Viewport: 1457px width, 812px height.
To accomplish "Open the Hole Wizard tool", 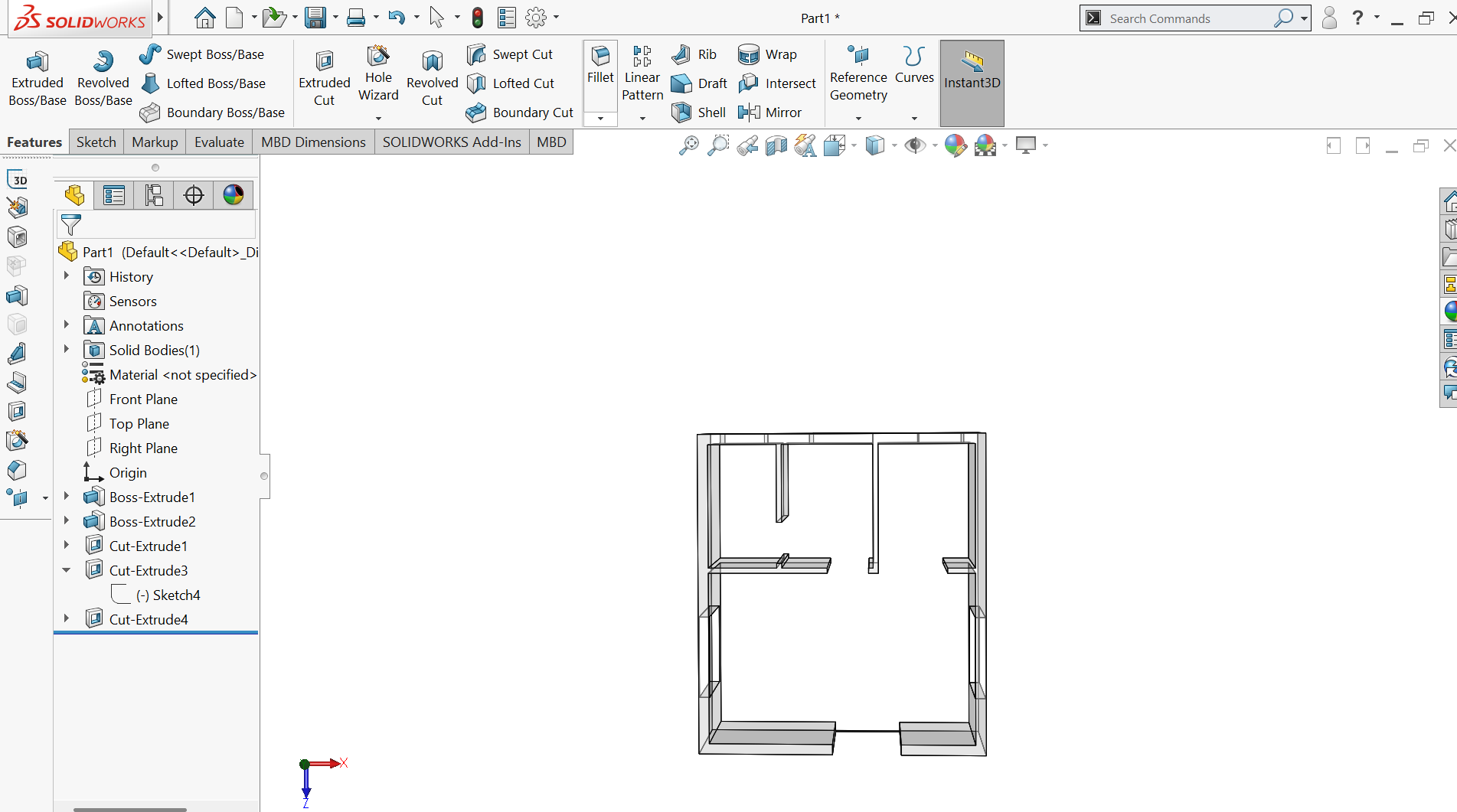I will [378, 75].
